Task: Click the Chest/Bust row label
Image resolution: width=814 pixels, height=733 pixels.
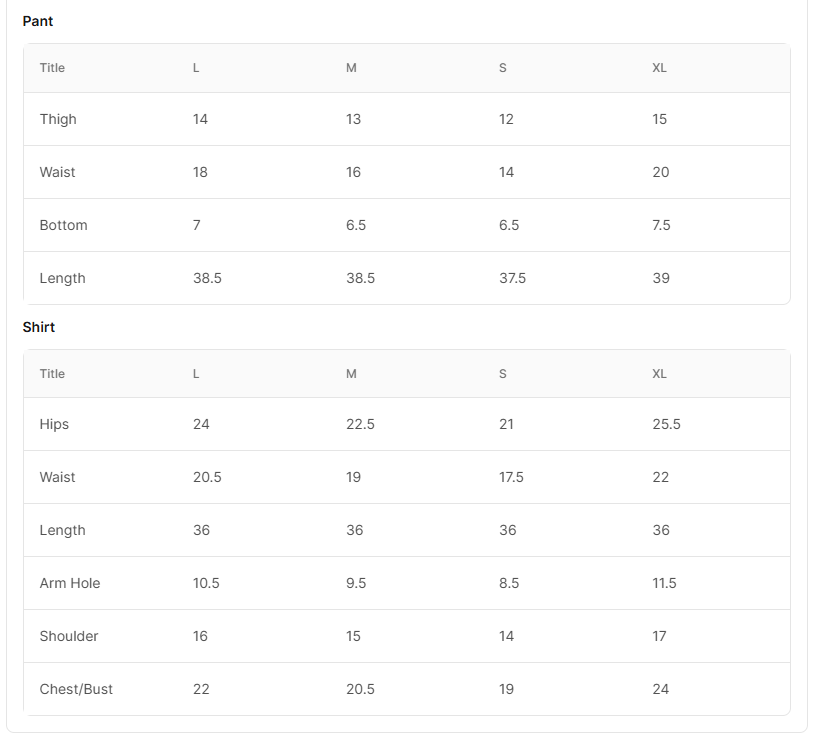Action: pos(76,689)
